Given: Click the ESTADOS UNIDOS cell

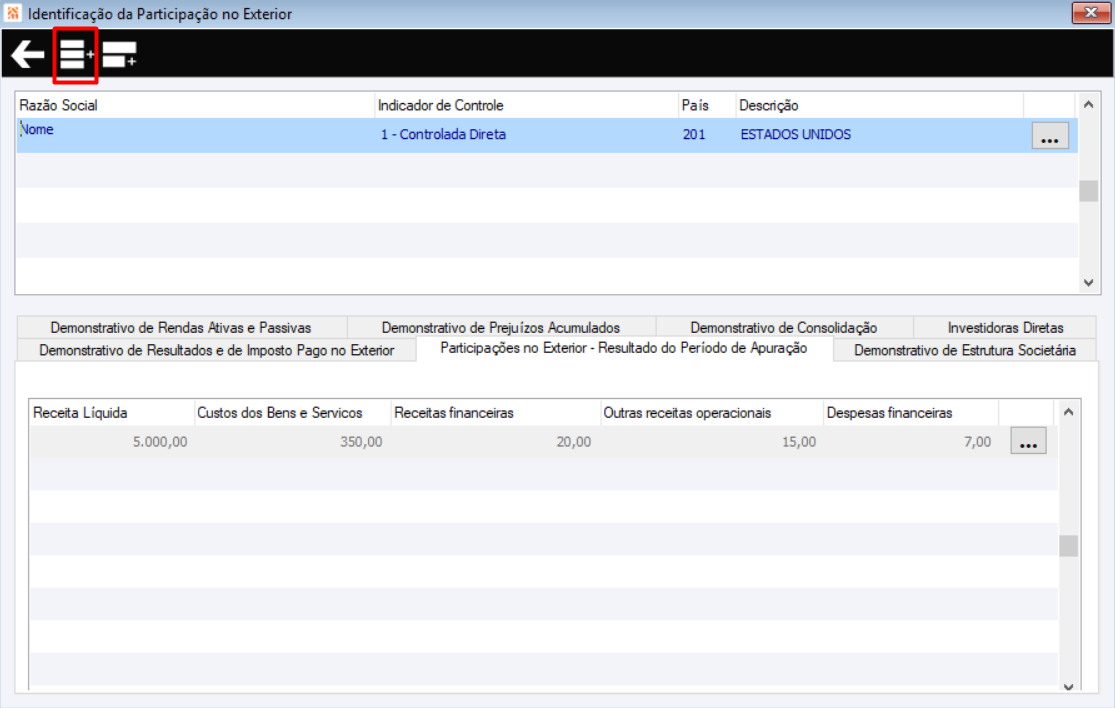Looking at the screenshot, I should [x=879, y=135].
